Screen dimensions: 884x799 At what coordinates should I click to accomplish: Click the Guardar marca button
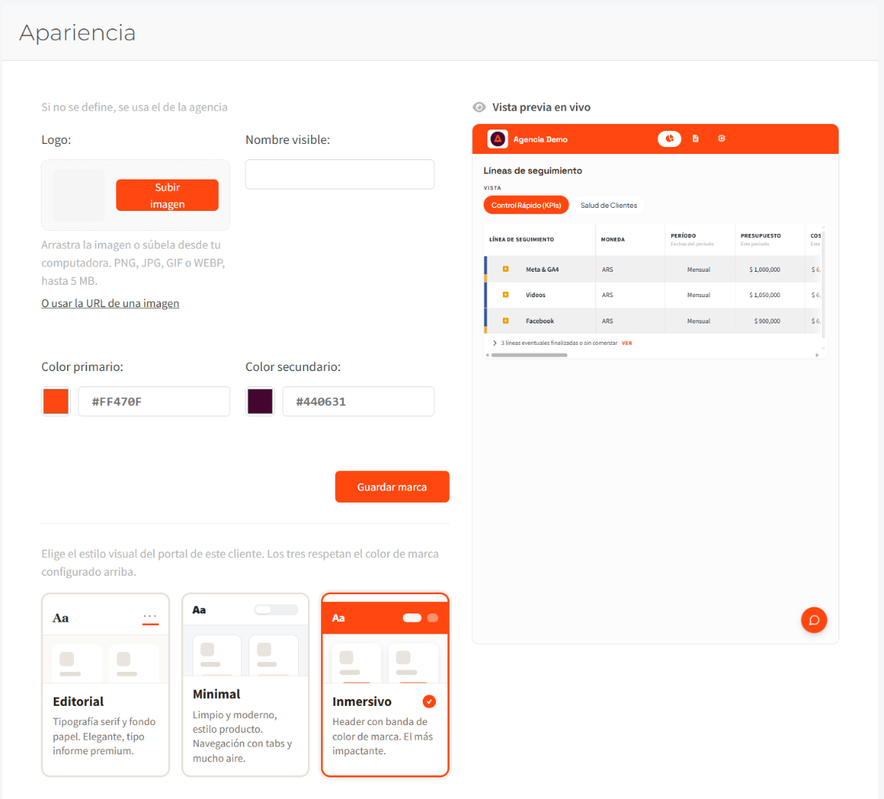pos(392,487)
